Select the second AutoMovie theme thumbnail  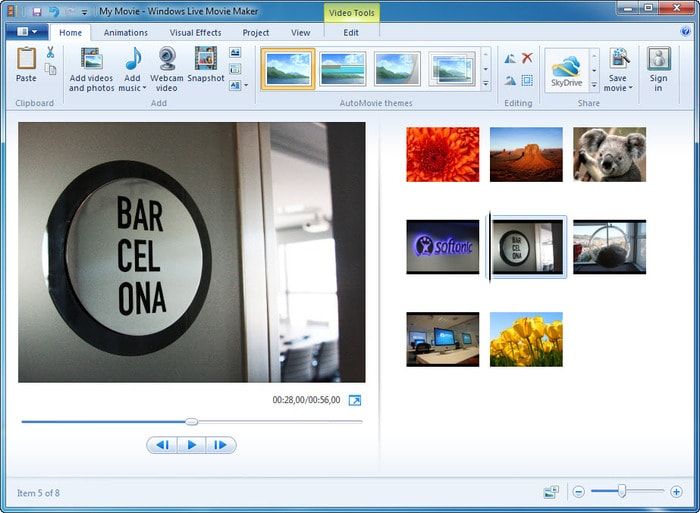pyautogui.click(x=343, y=69)
